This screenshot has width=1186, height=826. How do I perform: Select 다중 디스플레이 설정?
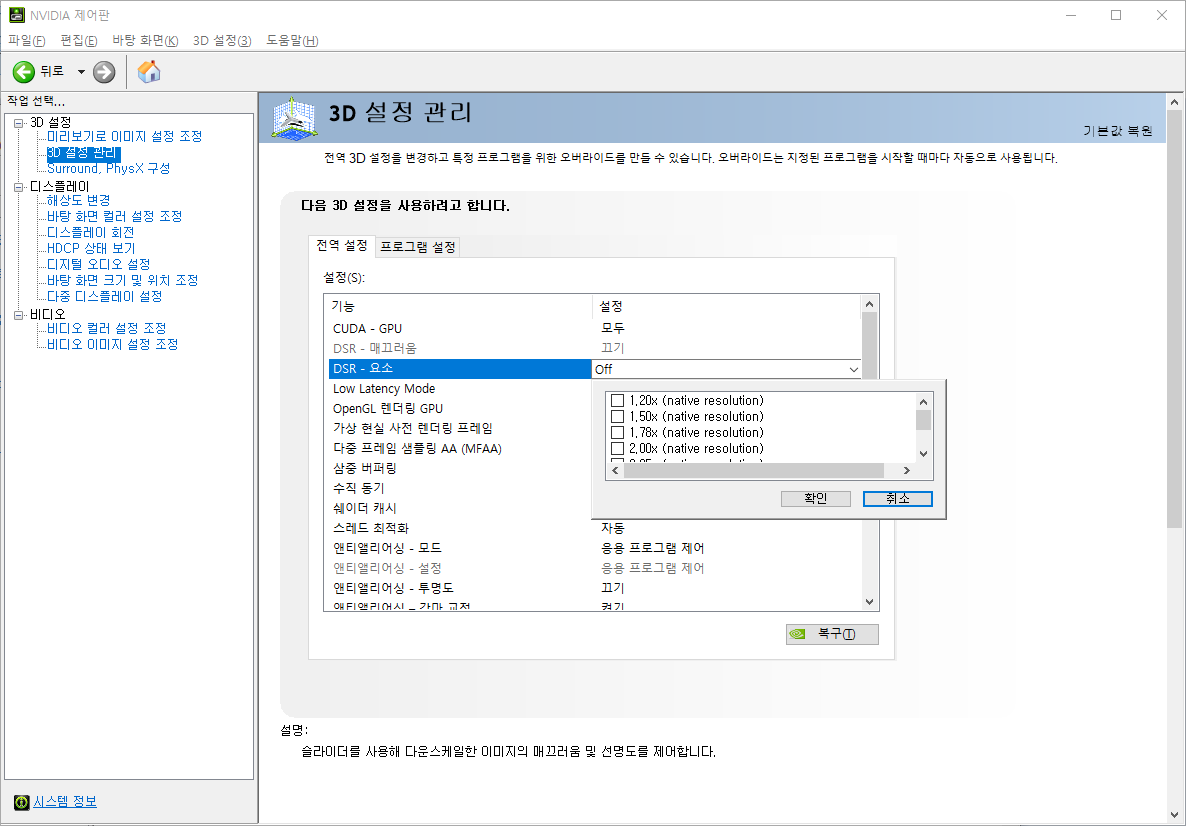pos(104,296)
